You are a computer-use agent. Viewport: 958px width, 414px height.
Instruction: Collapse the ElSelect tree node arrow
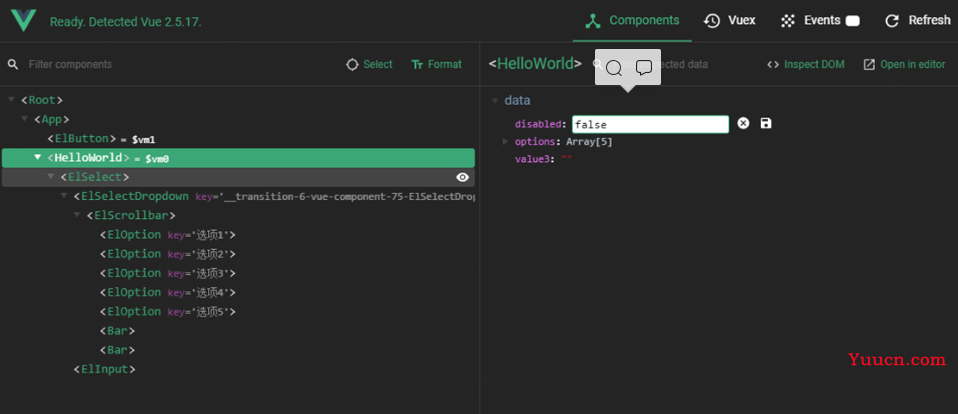point(51,177)
